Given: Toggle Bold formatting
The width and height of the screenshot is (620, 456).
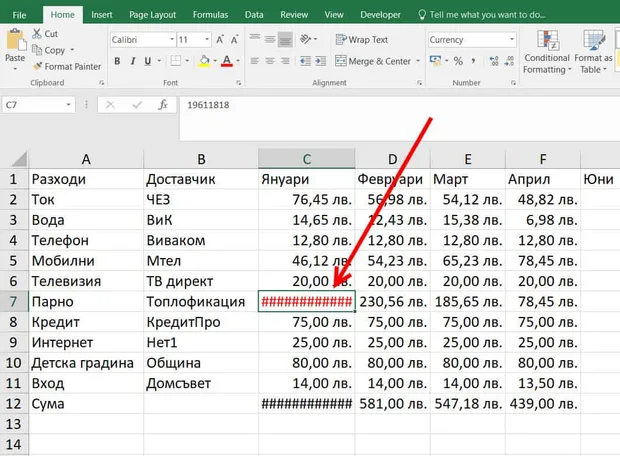Looking at the screenshot, I should pos(117,61).
